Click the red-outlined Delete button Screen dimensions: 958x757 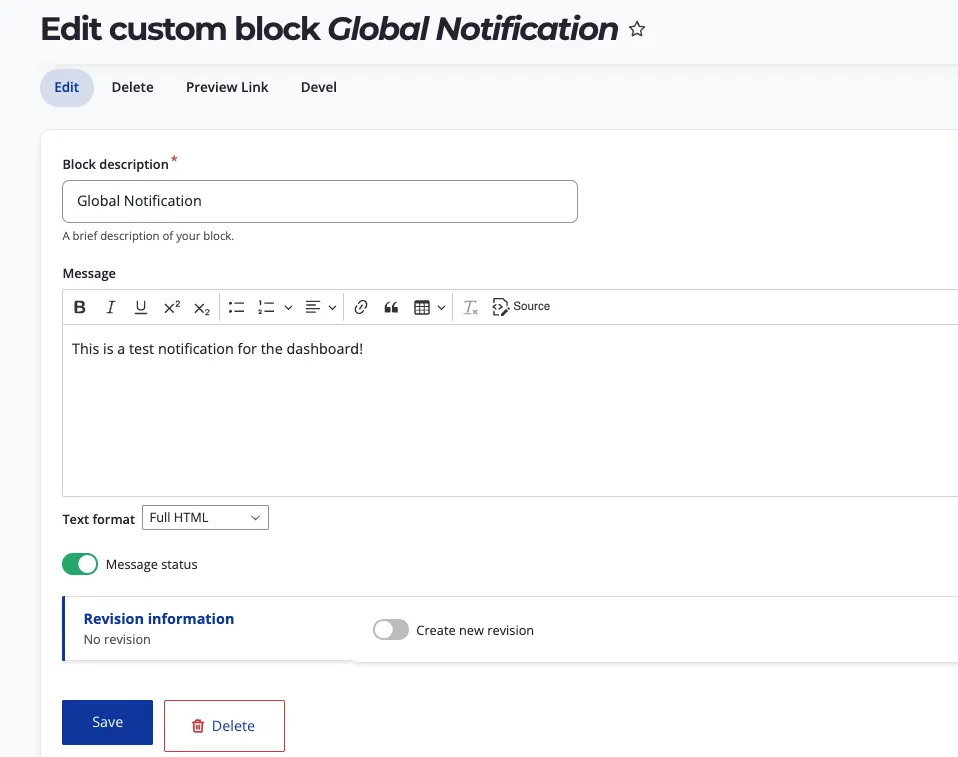pyautogui.click(x=224, y=726)
